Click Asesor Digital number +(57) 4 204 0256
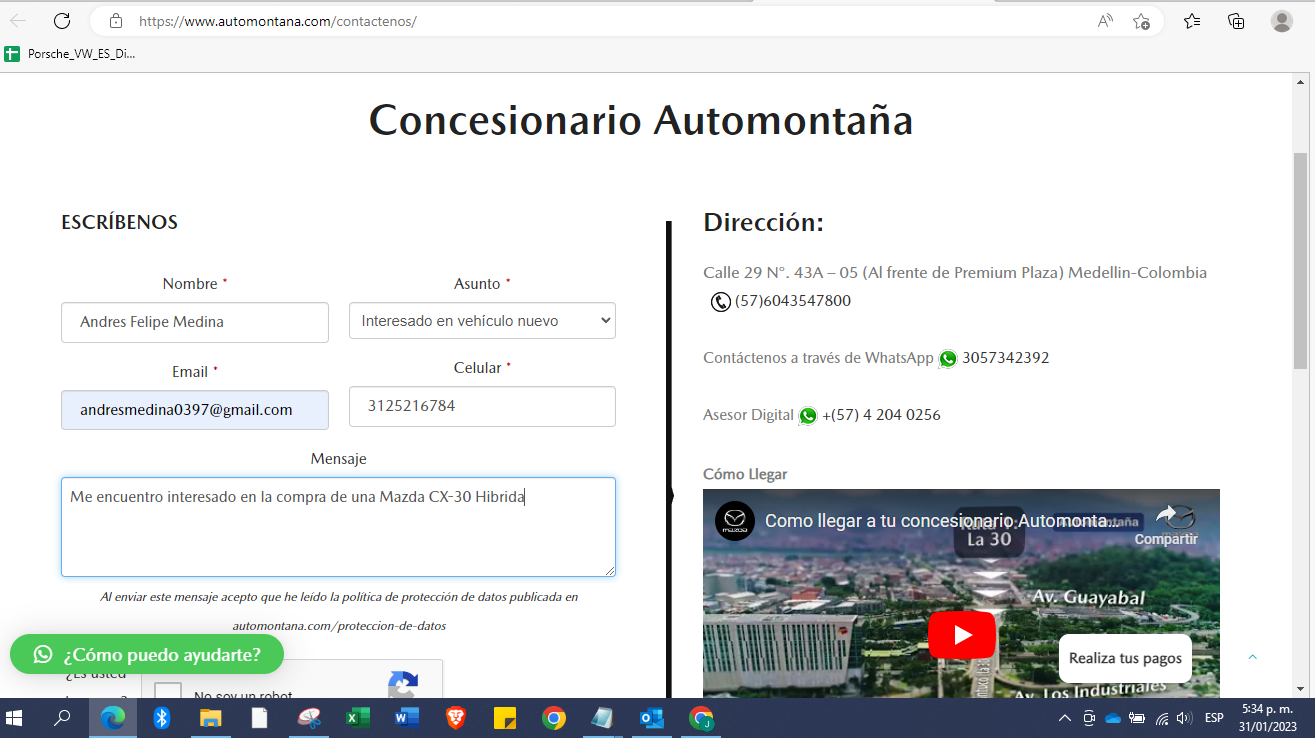The height and width of the screenshot is (738, 1315). [x=881, y=415]
